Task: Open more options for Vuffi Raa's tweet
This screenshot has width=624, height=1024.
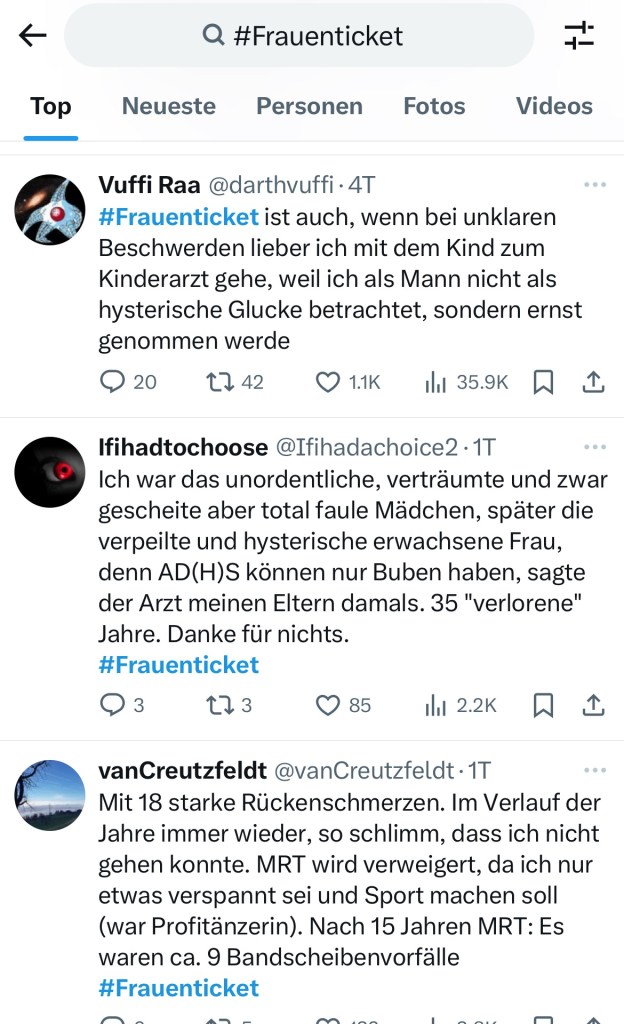Action: [x=594, y=185]
